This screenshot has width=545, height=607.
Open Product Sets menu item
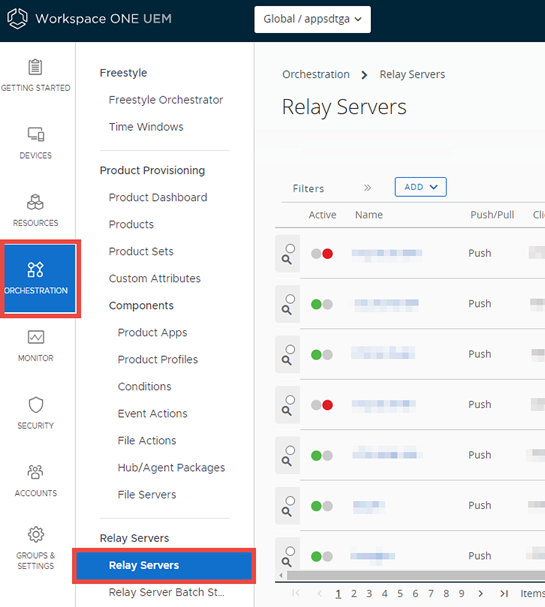coord(141,251)
